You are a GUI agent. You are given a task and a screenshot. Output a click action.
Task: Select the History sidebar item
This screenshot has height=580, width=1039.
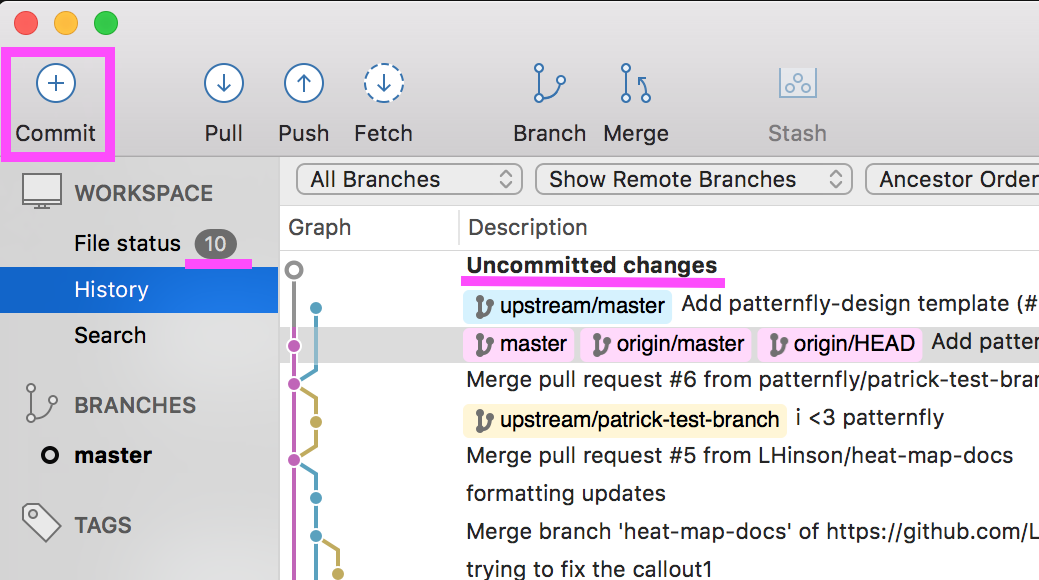click(111, 290)
